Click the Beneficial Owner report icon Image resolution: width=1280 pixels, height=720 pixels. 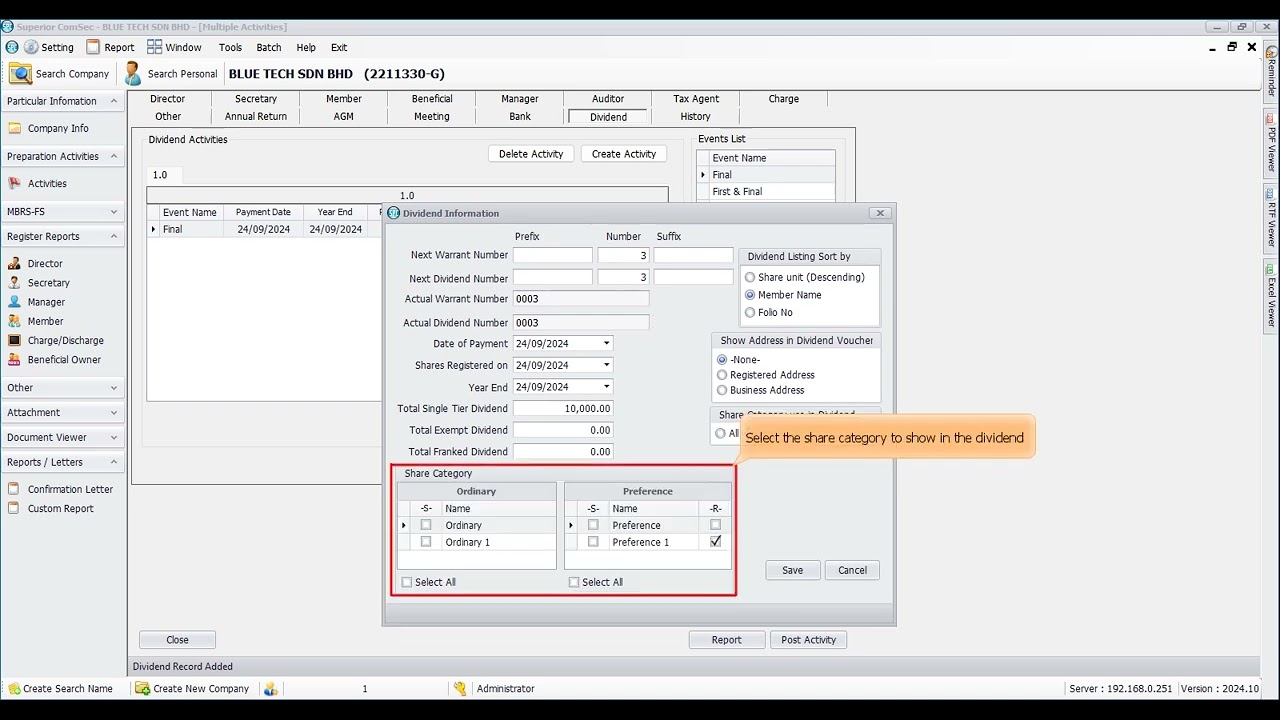coord(15,359)
